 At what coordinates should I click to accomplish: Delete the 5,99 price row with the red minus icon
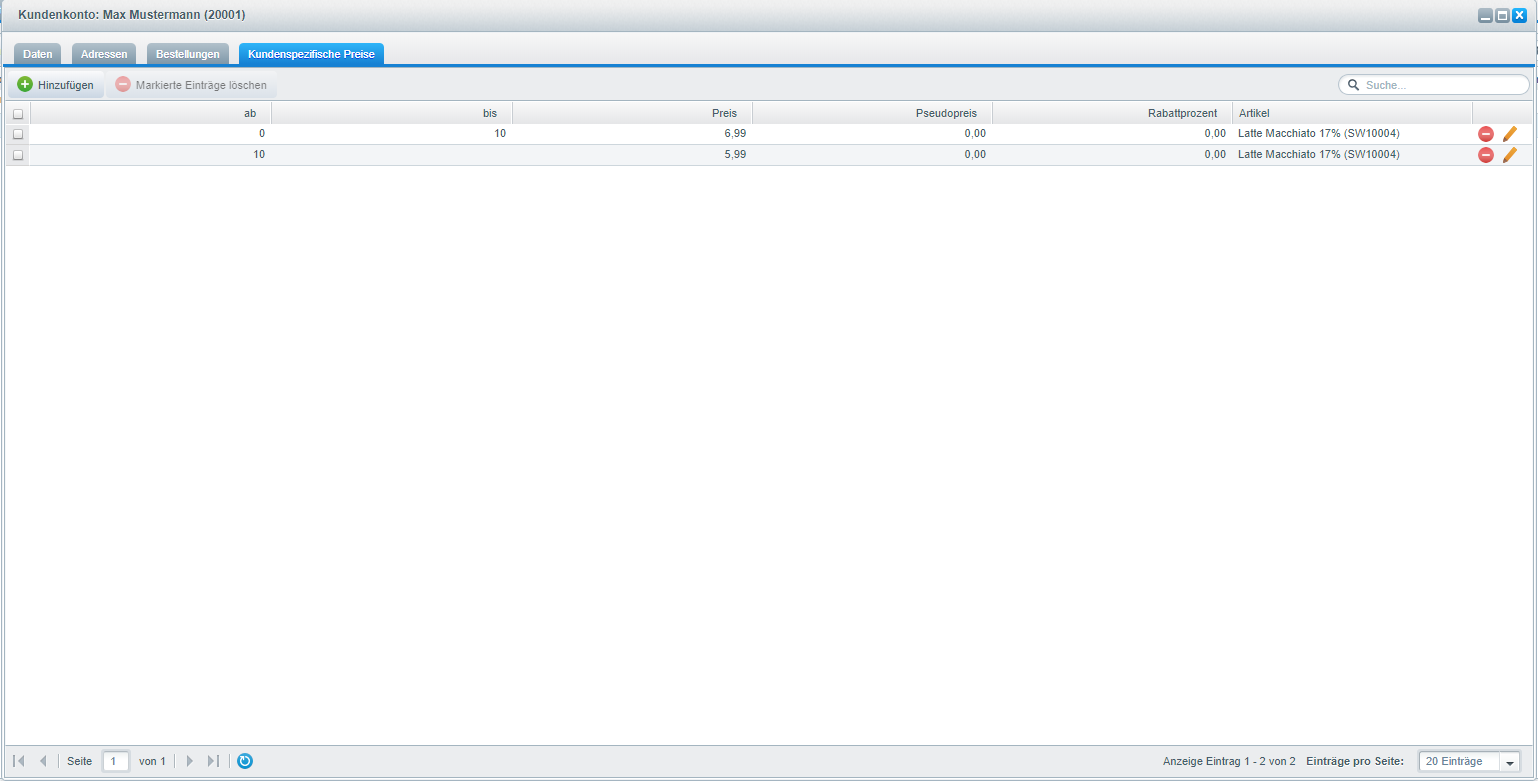click(1485, 155)
